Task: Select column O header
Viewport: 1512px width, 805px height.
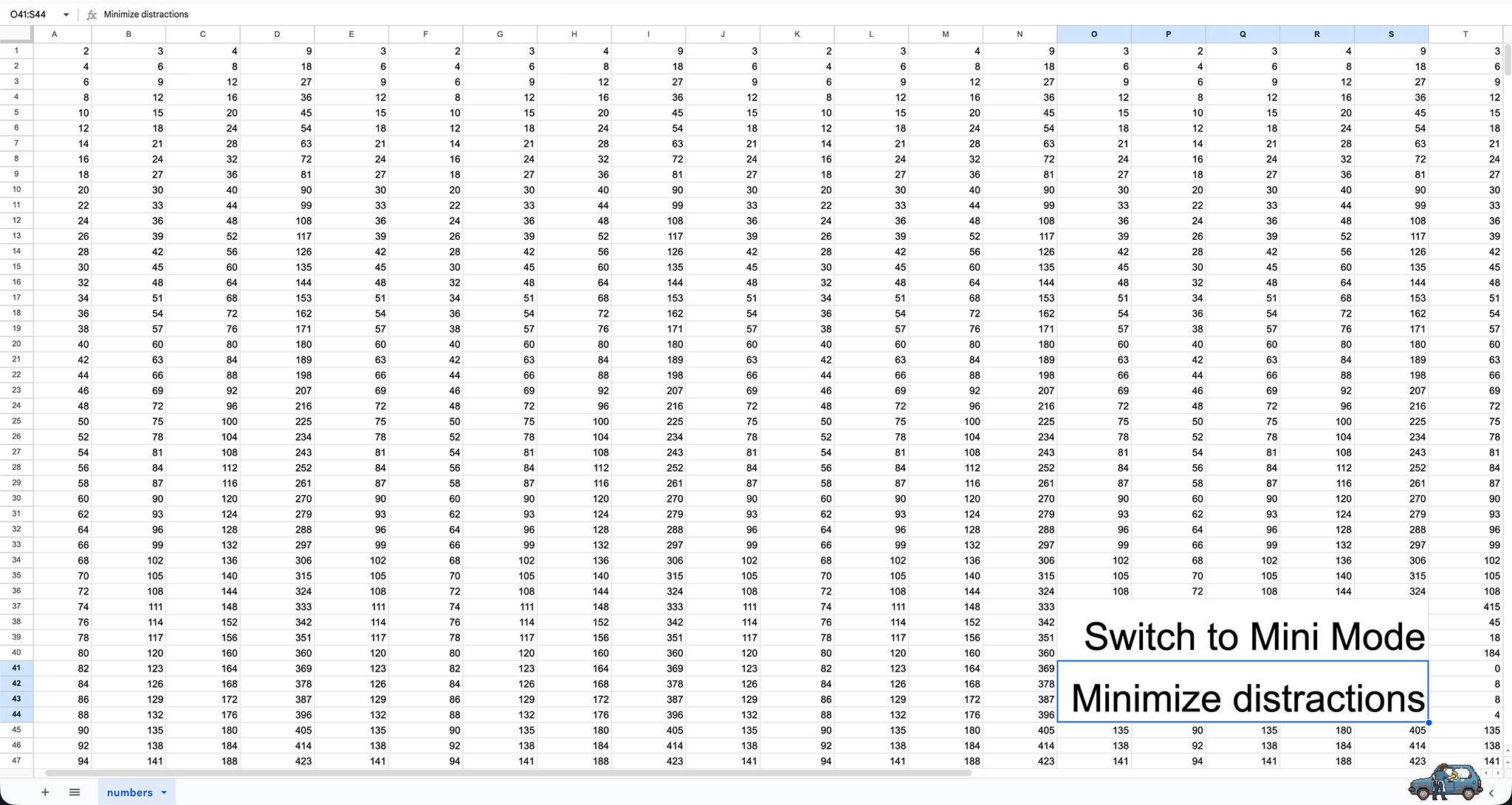Action: (x=1093, y=34)
